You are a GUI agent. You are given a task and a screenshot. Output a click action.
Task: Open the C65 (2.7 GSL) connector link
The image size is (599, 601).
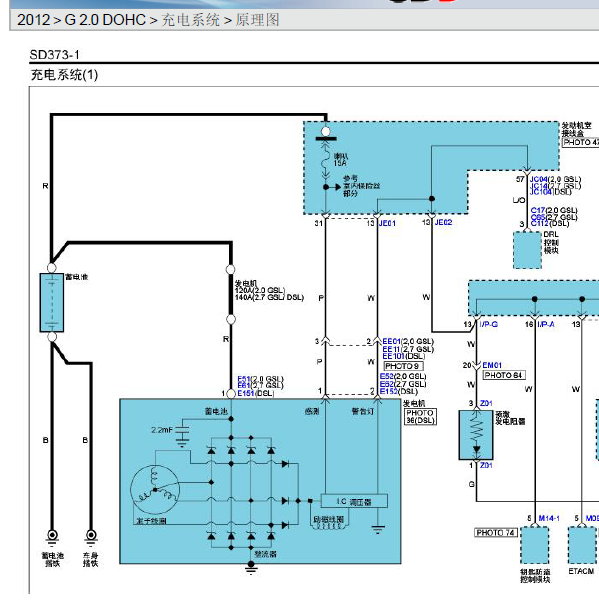click(538, 217)
